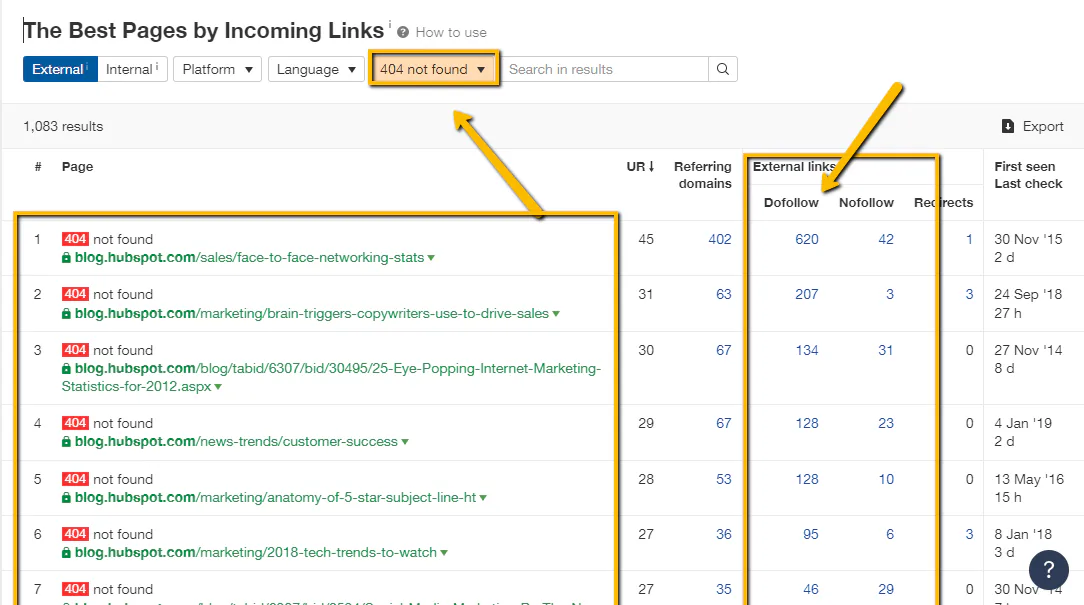Open the Platform dropdown

pos(217,69)
